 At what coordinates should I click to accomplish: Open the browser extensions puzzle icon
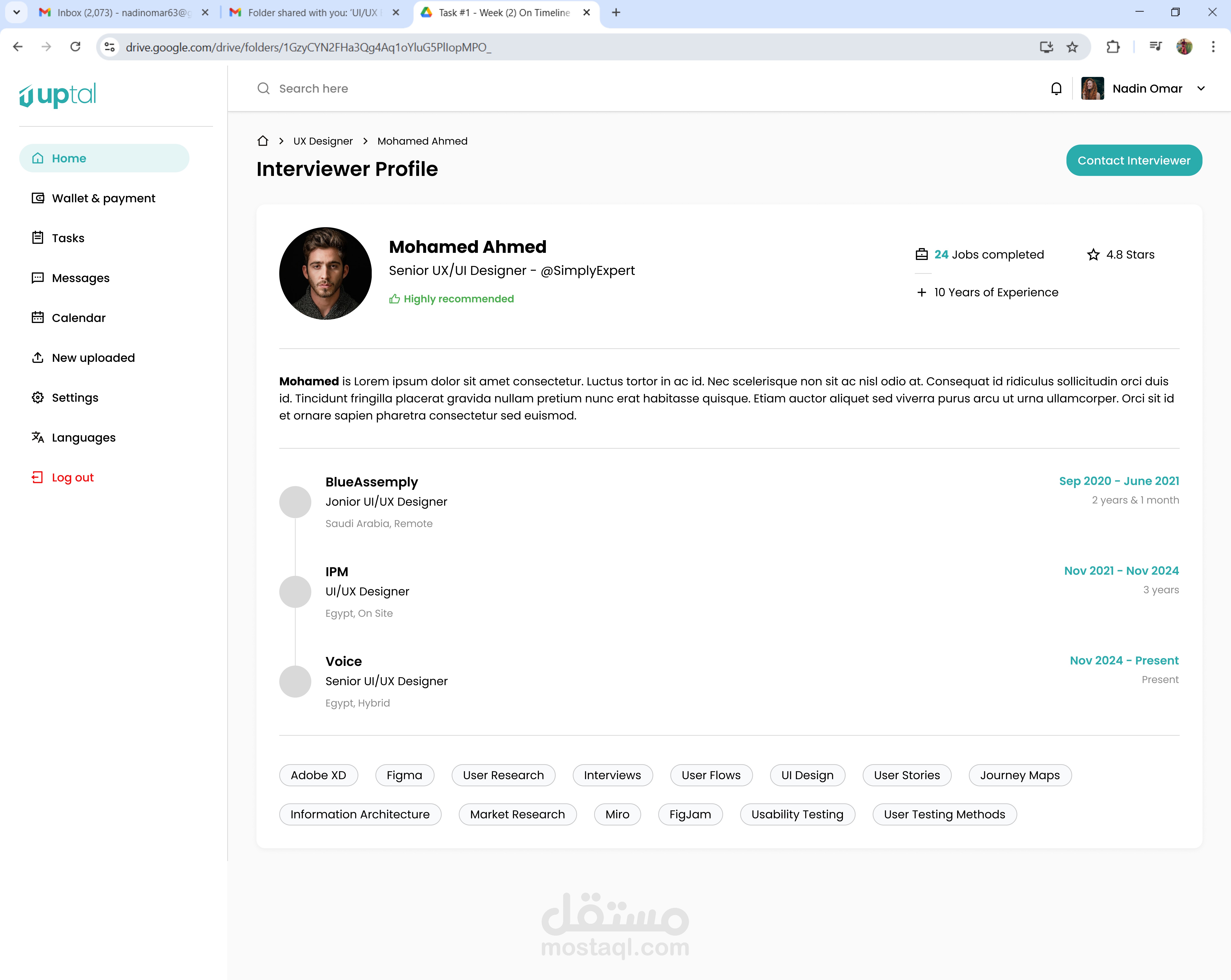tap(1113, 47)
